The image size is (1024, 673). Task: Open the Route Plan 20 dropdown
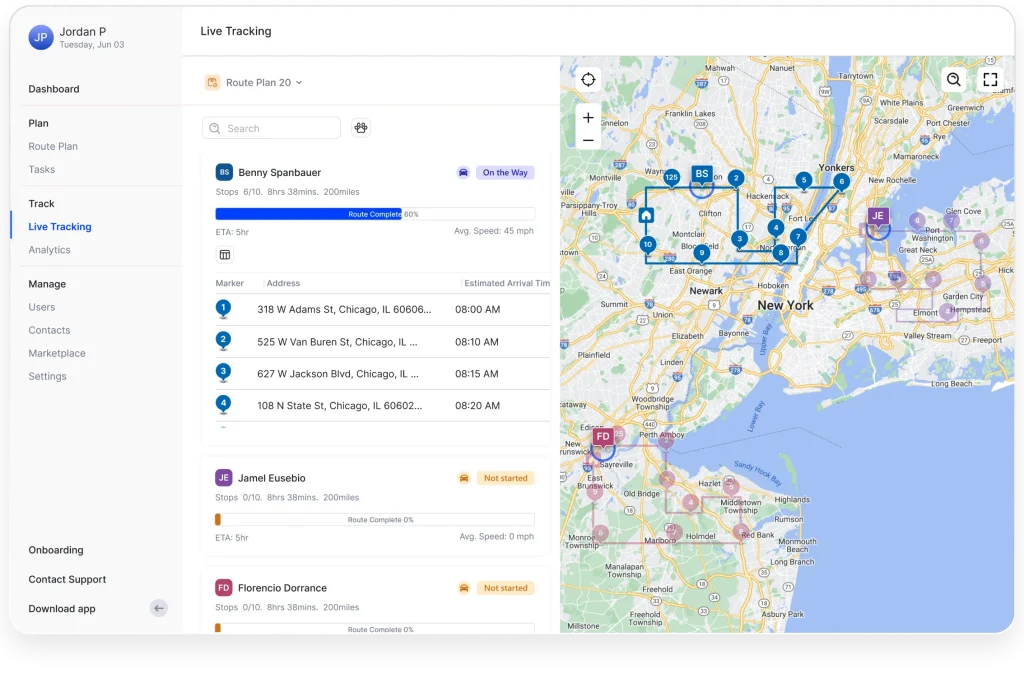(263, 83)
